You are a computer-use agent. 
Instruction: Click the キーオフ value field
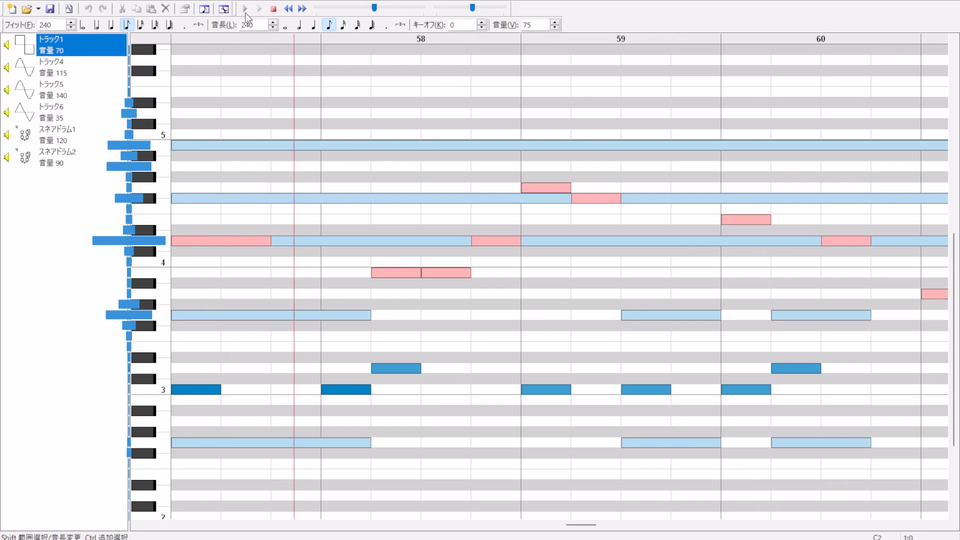point(462,24)
